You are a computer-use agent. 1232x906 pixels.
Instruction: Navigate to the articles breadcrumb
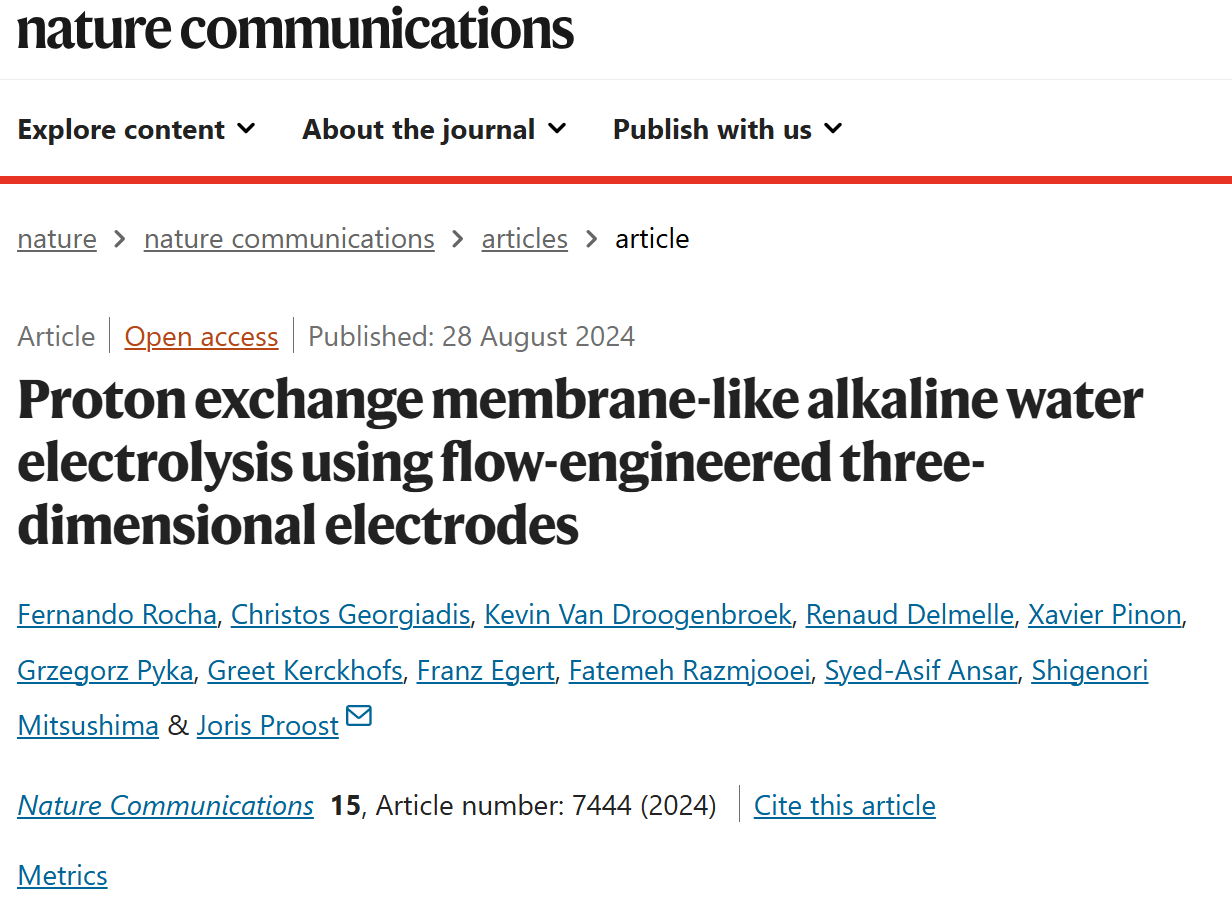tap(525, 239)
